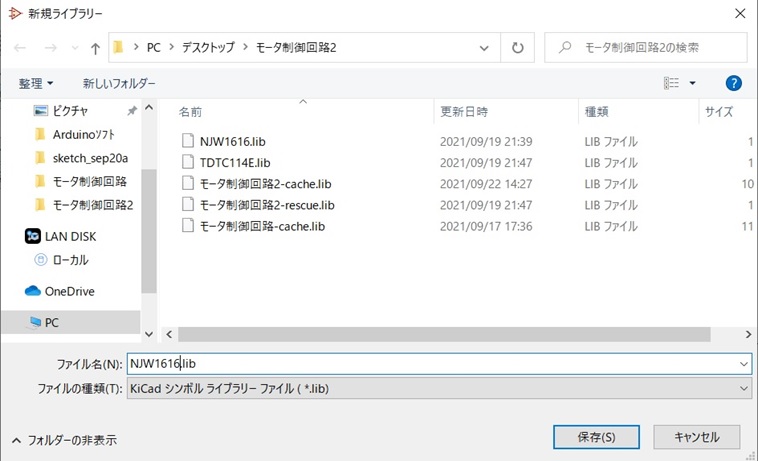Click the search box for モータ制御回路2
The image size is (758, 461).
(655, 48)
